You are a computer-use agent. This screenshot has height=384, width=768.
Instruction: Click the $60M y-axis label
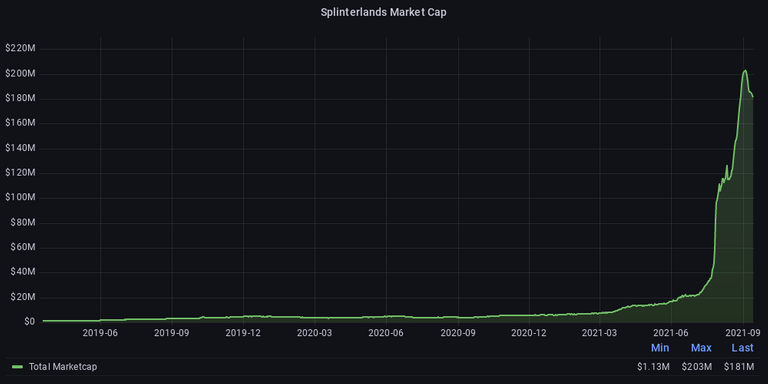23,248
